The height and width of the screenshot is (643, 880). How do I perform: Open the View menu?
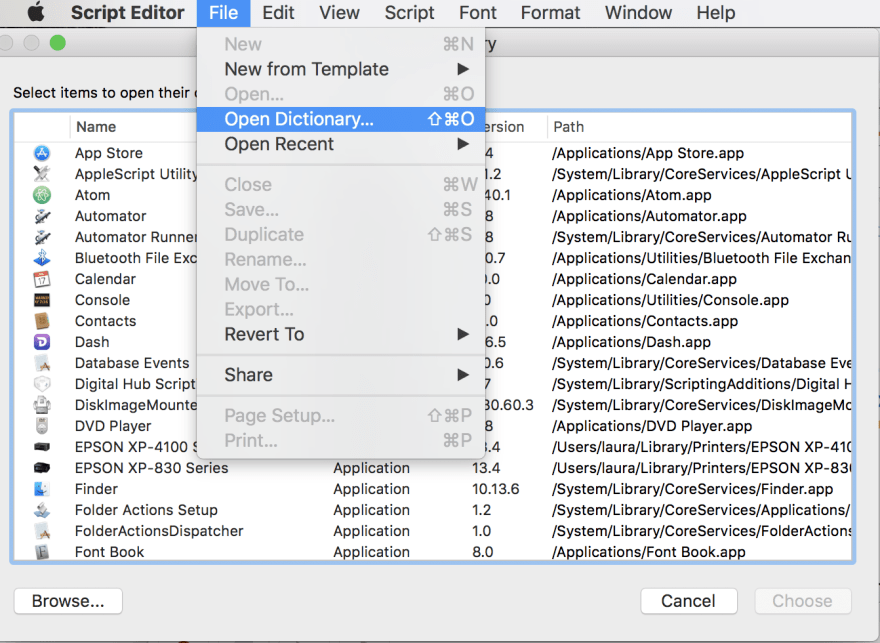340,12
